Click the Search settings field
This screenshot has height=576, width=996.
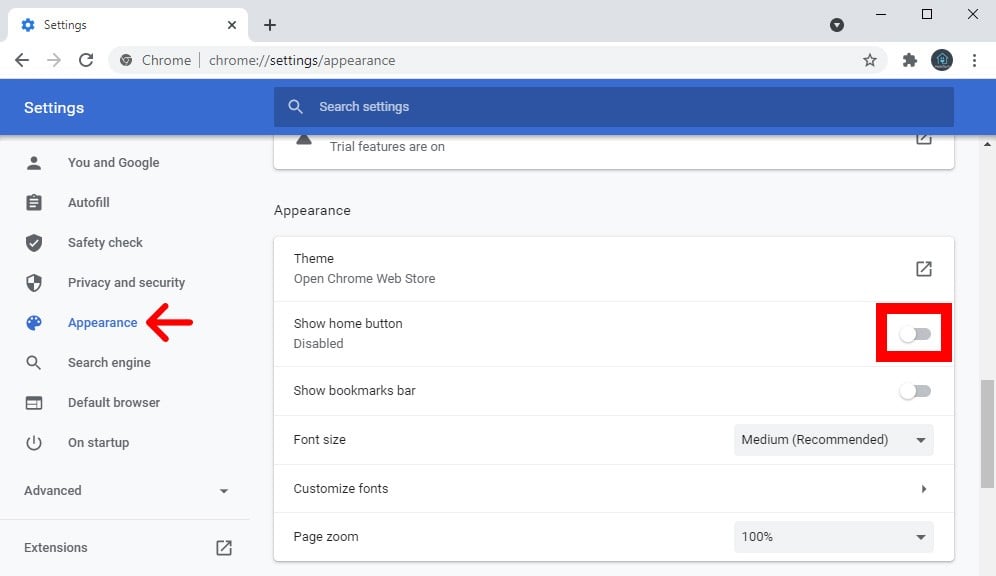[613, 107]
